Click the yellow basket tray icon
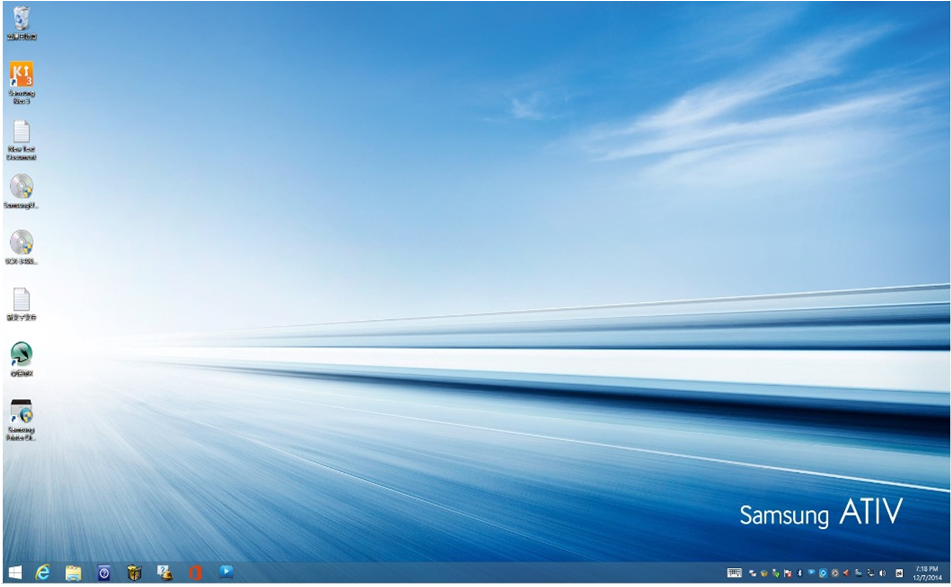 764,573
